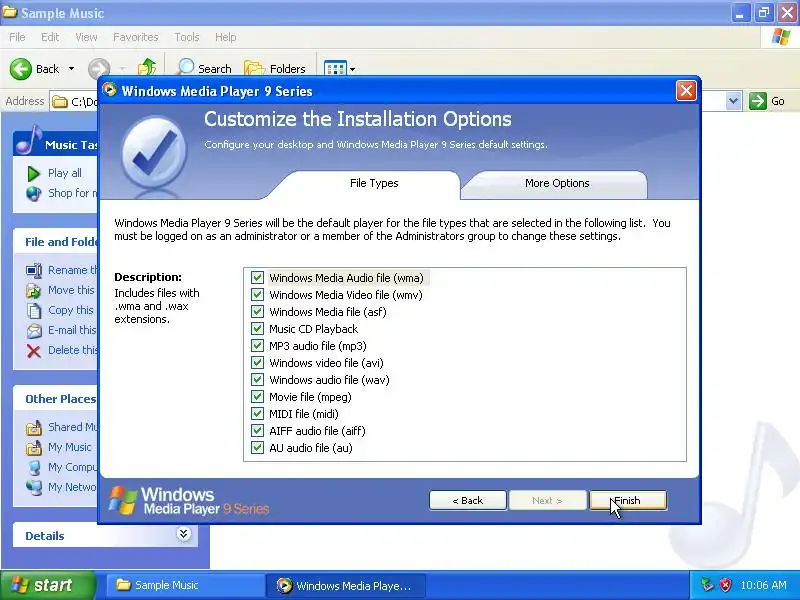
Task: Open Favorites menu in Sample Music window
Action: click(x=136, y=37)
